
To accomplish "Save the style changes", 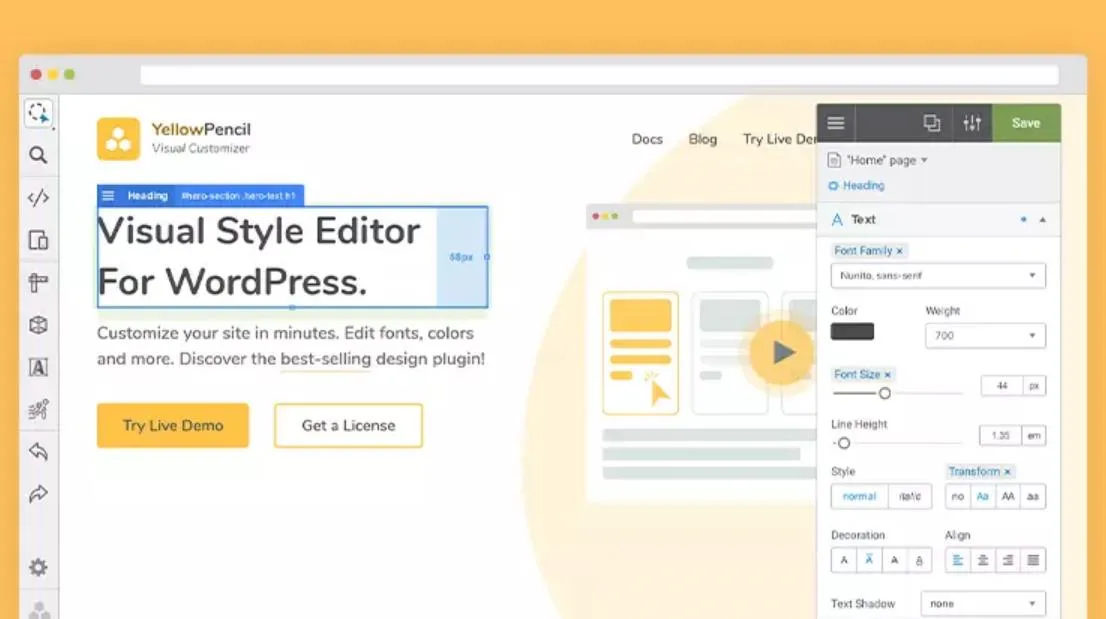I will point(1026,123).
